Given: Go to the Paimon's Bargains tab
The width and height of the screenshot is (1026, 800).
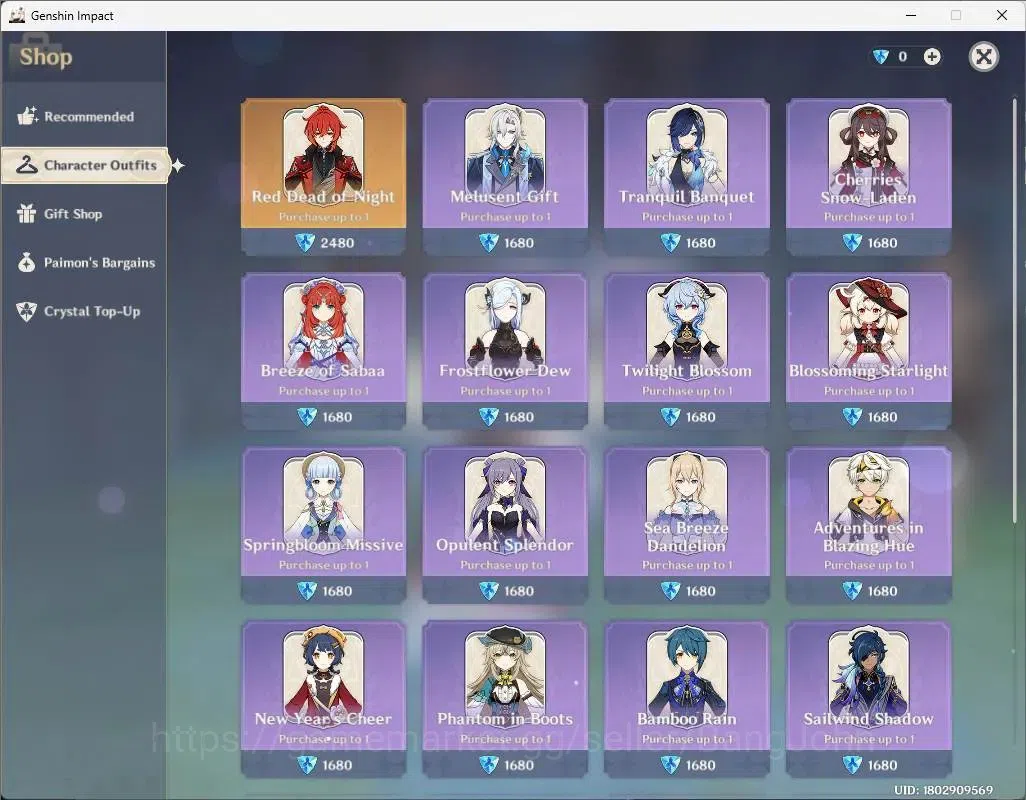Looking at the screenshot, I should point(84,262).
